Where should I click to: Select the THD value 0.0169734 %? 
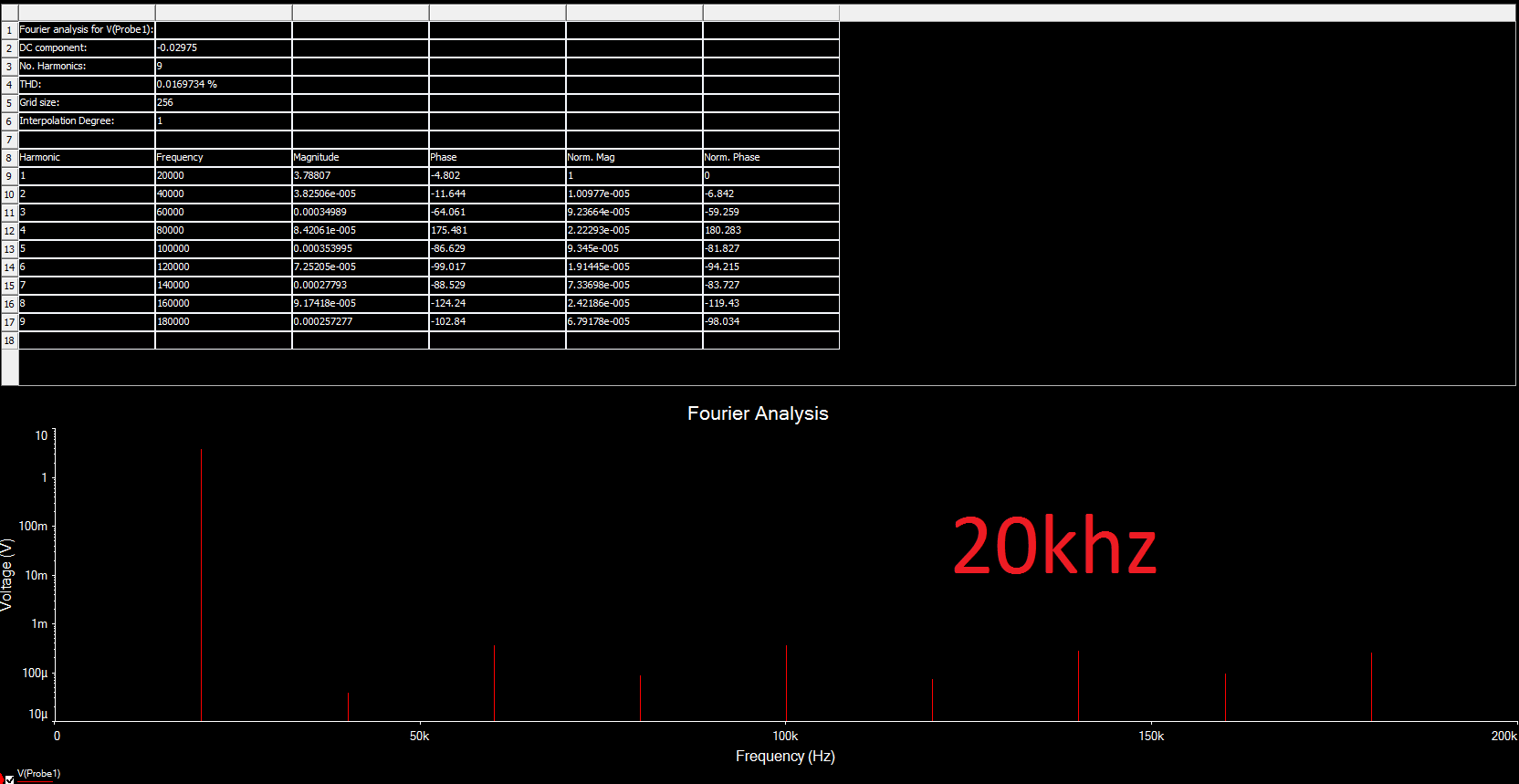pyautogui.click(x=224, y=85)
